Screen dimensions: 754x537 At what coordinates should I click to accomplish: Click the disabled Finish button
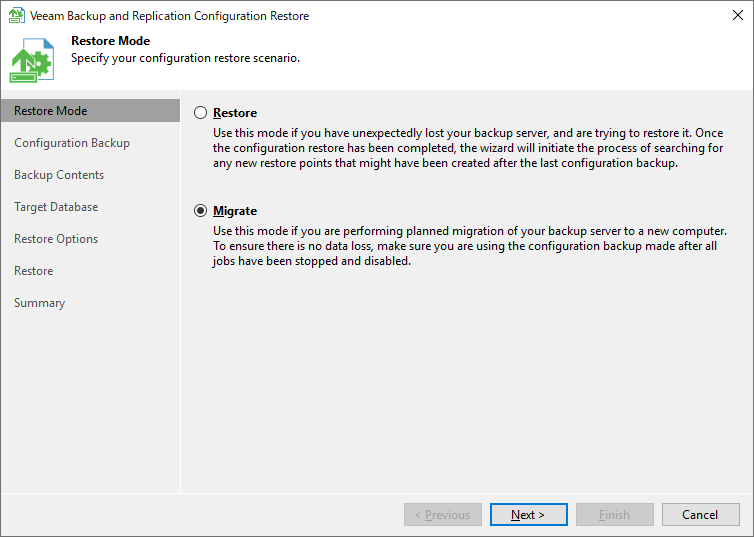[614, 515]
